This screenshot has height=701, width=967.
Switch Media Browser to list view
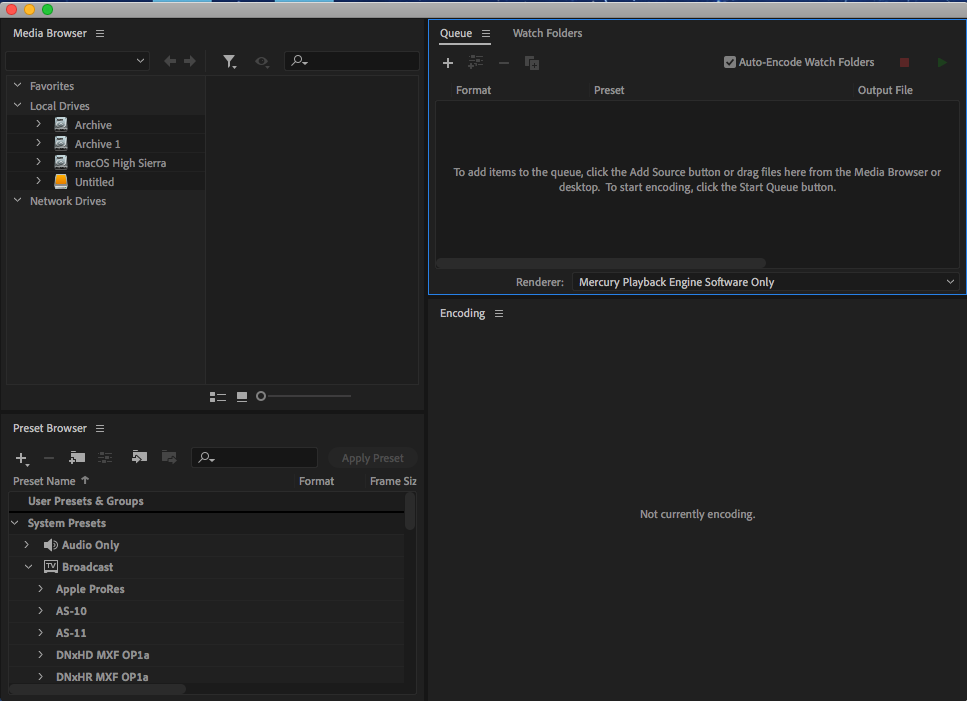218,396
